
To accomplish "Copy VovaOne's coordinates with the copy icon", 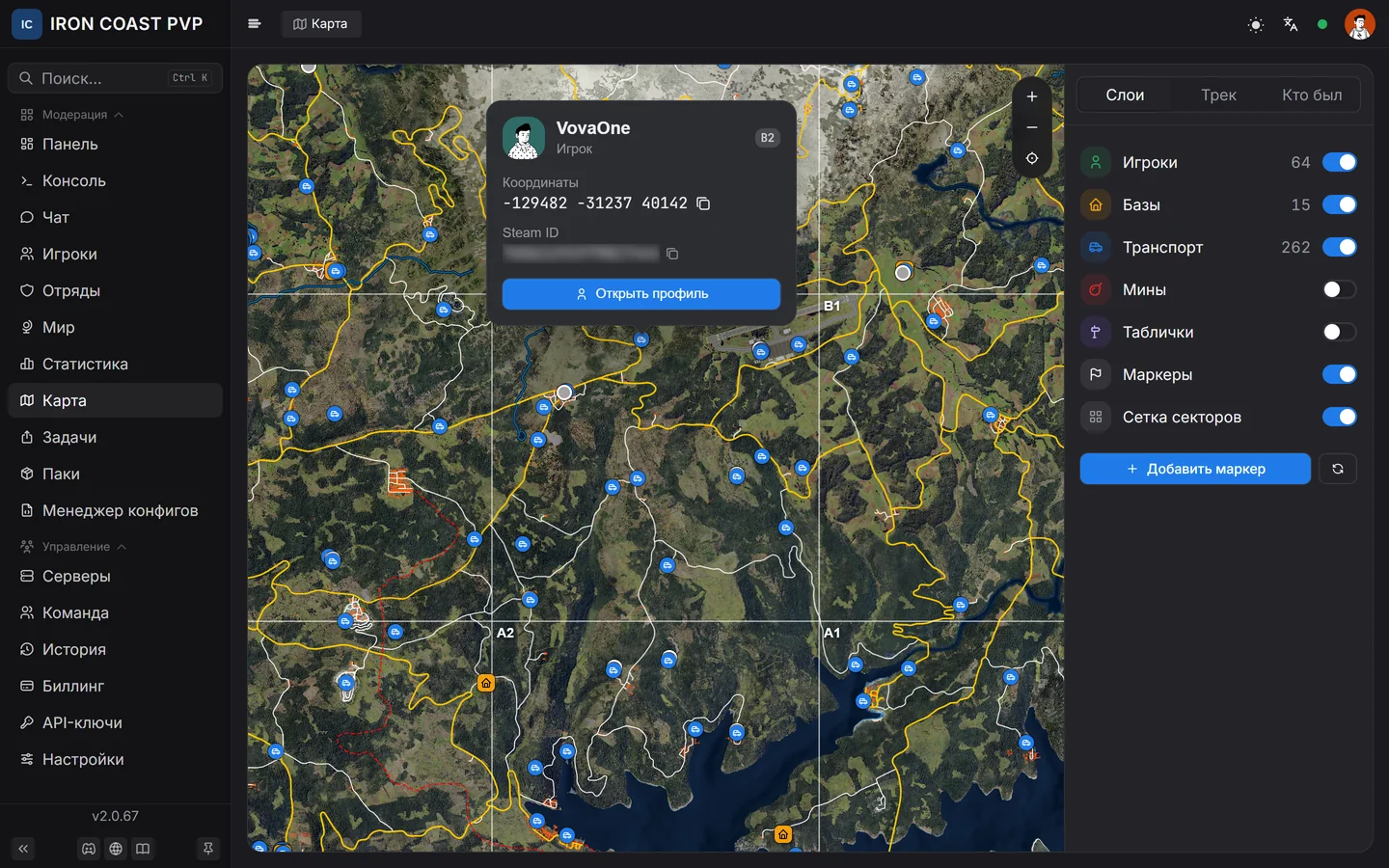I will coord(703,203).
